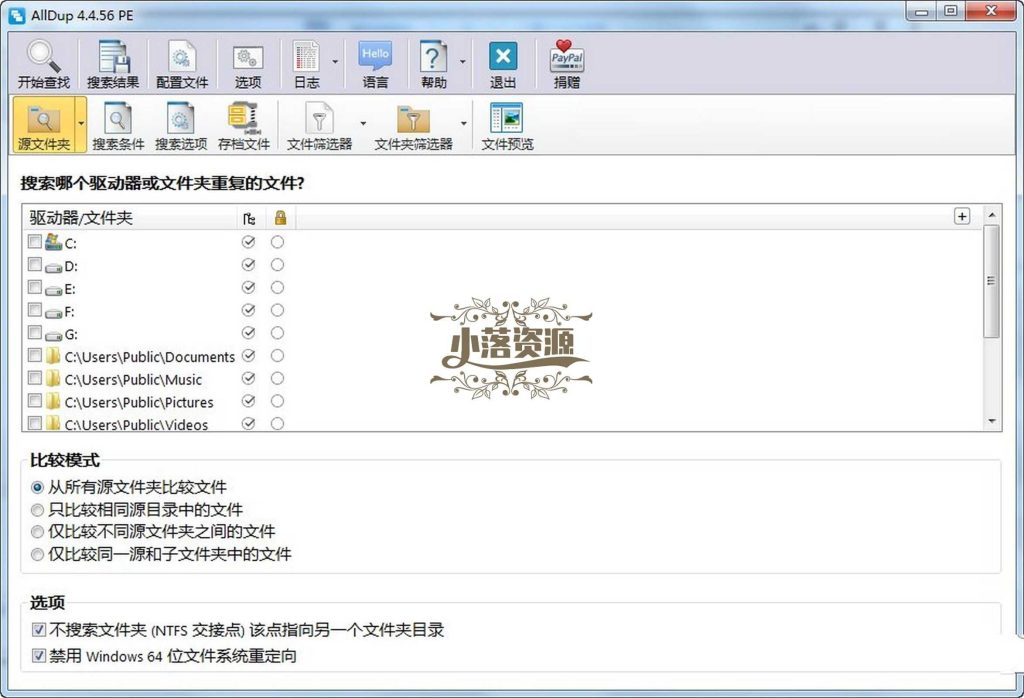Toggle the lock circle for C: drive
The image size is (1024, 698).
pyautogui.click(x=278, y=242)
